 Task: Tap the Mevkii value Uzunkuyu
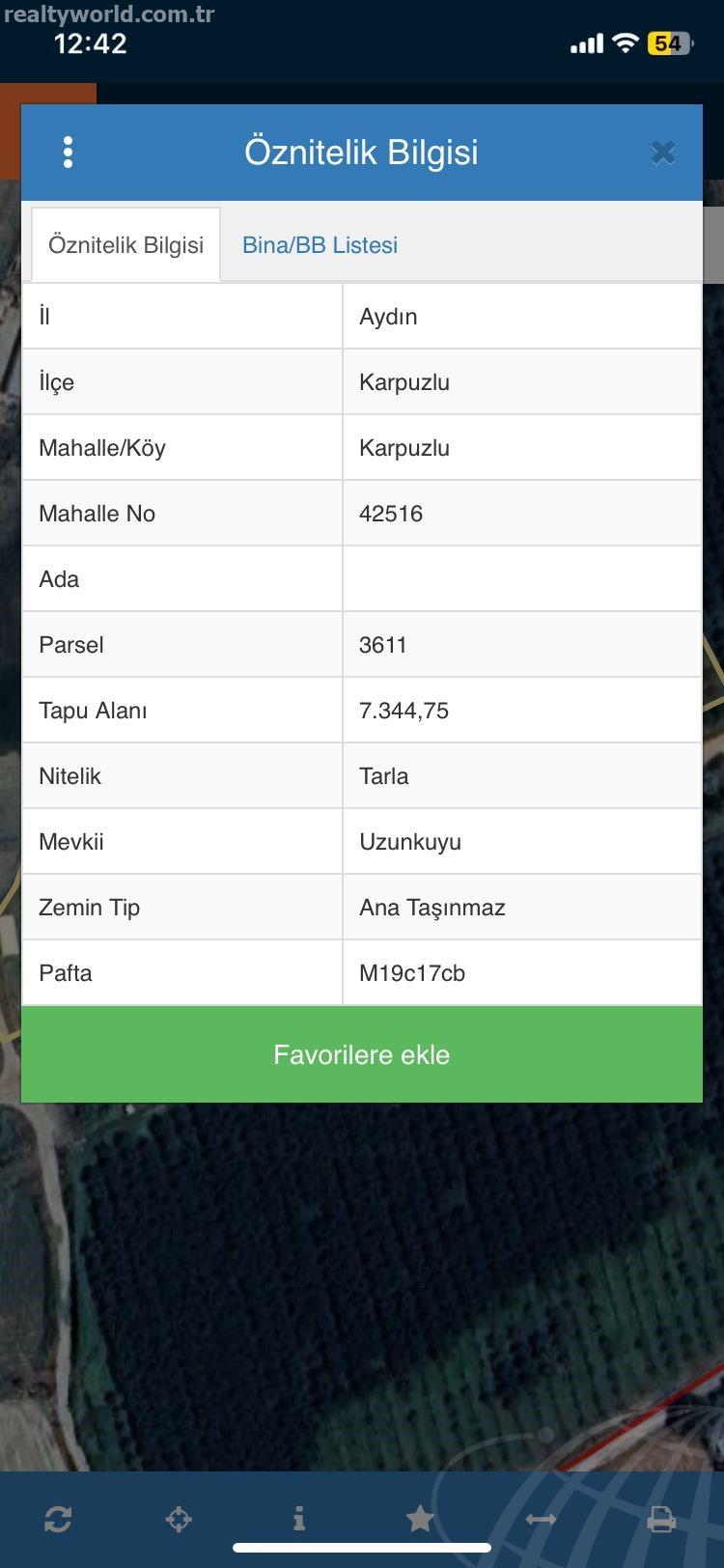coord(410,842)
